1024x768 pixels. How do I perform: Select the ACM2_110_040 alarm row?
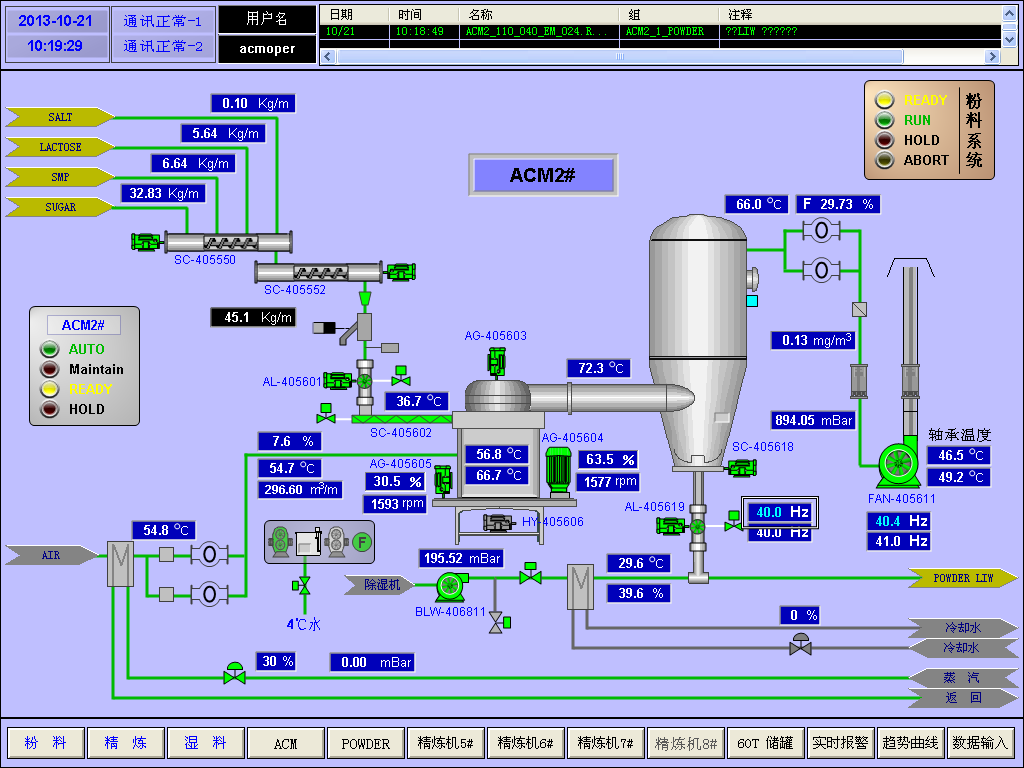pos(660,31)
